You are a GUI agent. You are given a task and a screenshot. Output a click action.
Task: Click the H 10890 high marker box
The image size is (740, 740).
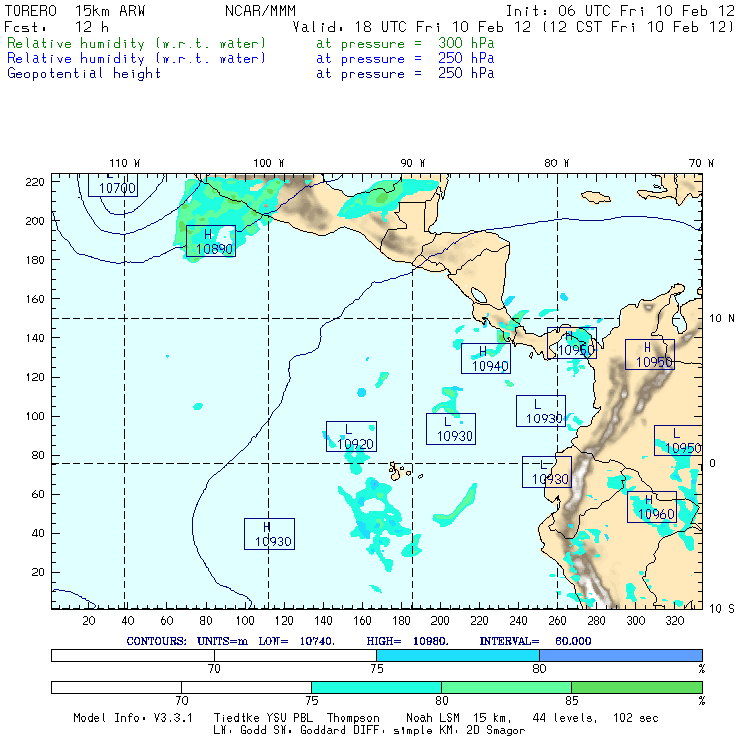(x=210, y=241)
